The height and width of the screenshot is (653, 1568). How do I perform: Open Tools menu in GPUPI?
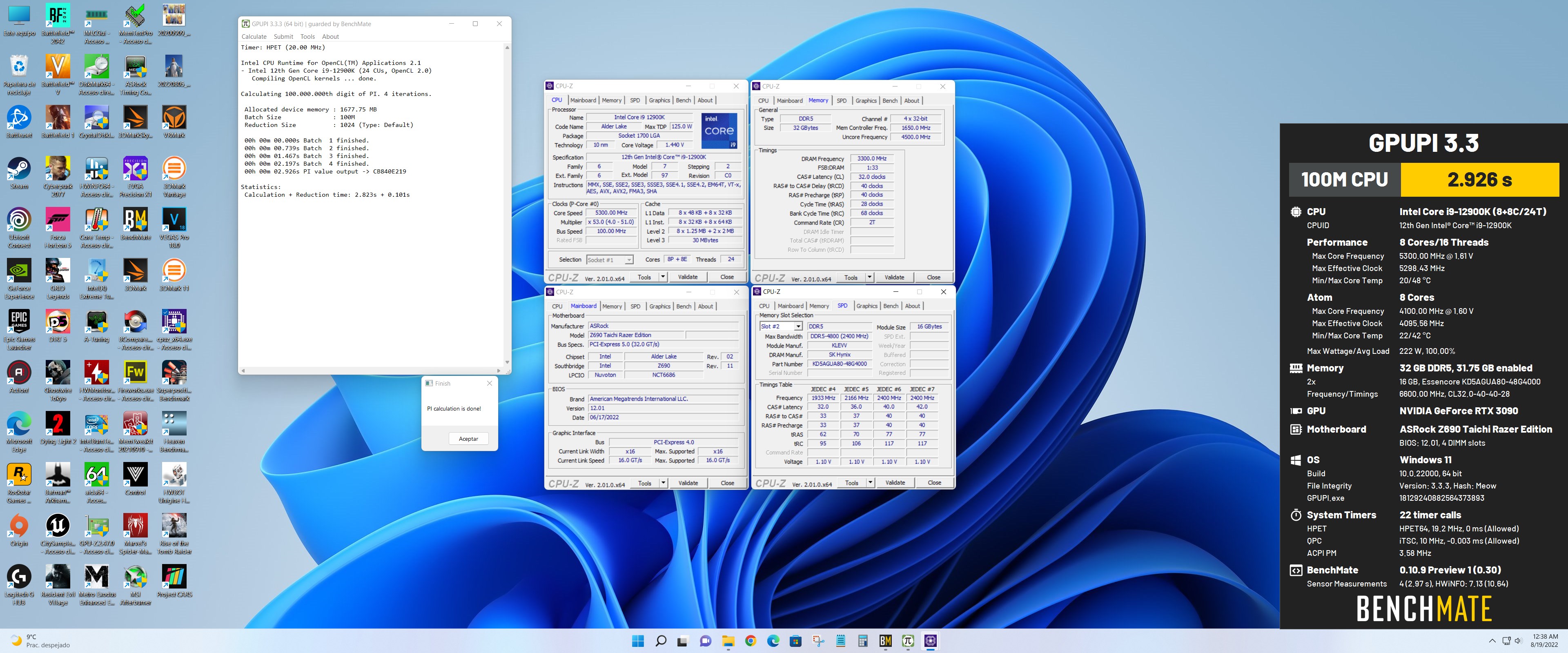pyautogui.click(x=307, y=36)
